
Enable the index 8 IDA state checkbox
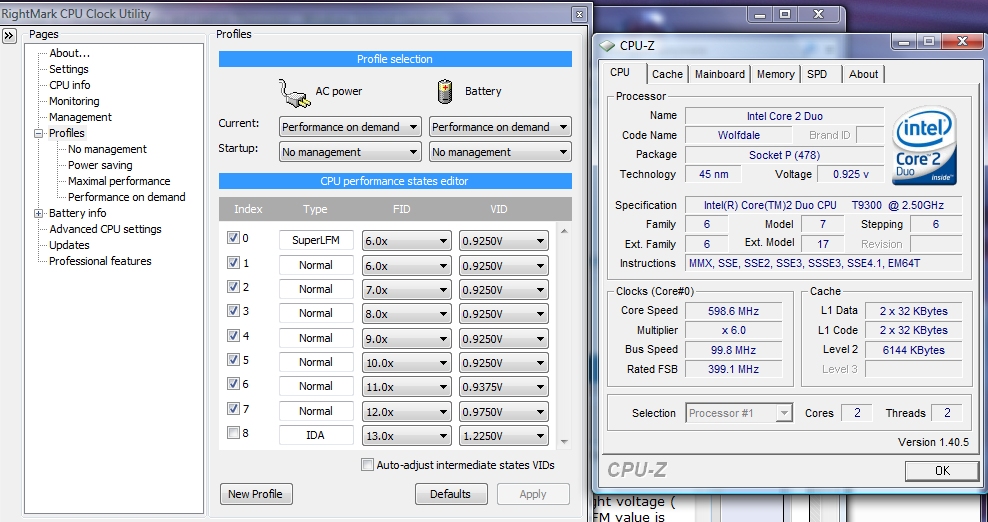pyautogui.click(x=233, y=434)
